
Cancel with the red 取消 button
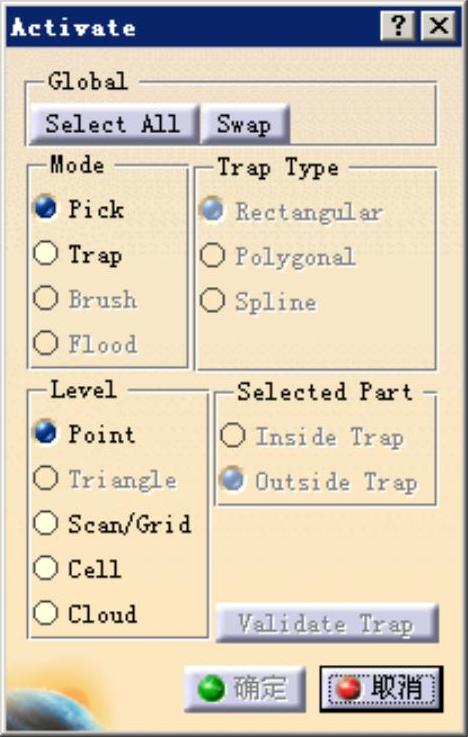point(381,689)
